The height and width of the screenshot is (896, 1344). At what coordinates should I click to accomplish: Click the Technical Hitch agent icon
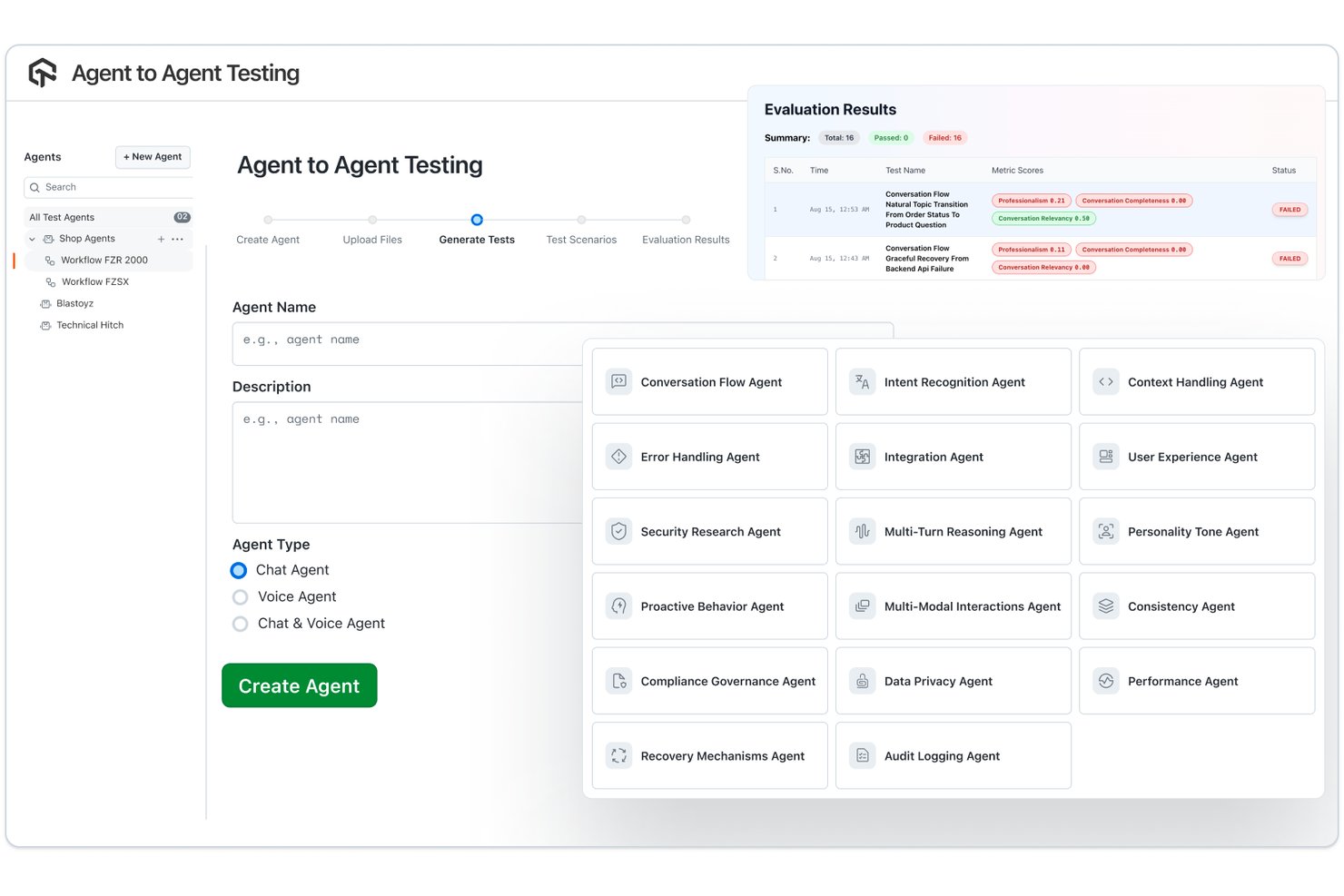pos(45,325)
